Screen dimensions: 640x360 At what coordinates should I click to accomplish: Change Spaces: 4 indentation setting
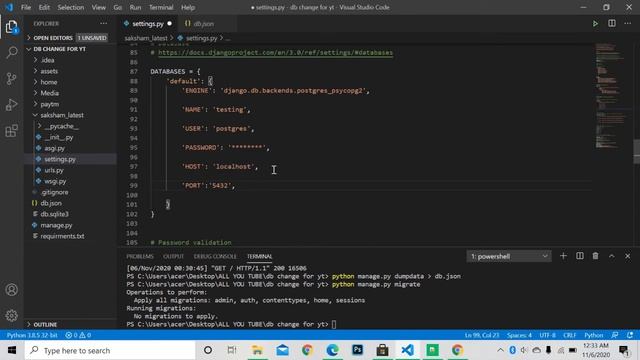click(x=519, y=335)
